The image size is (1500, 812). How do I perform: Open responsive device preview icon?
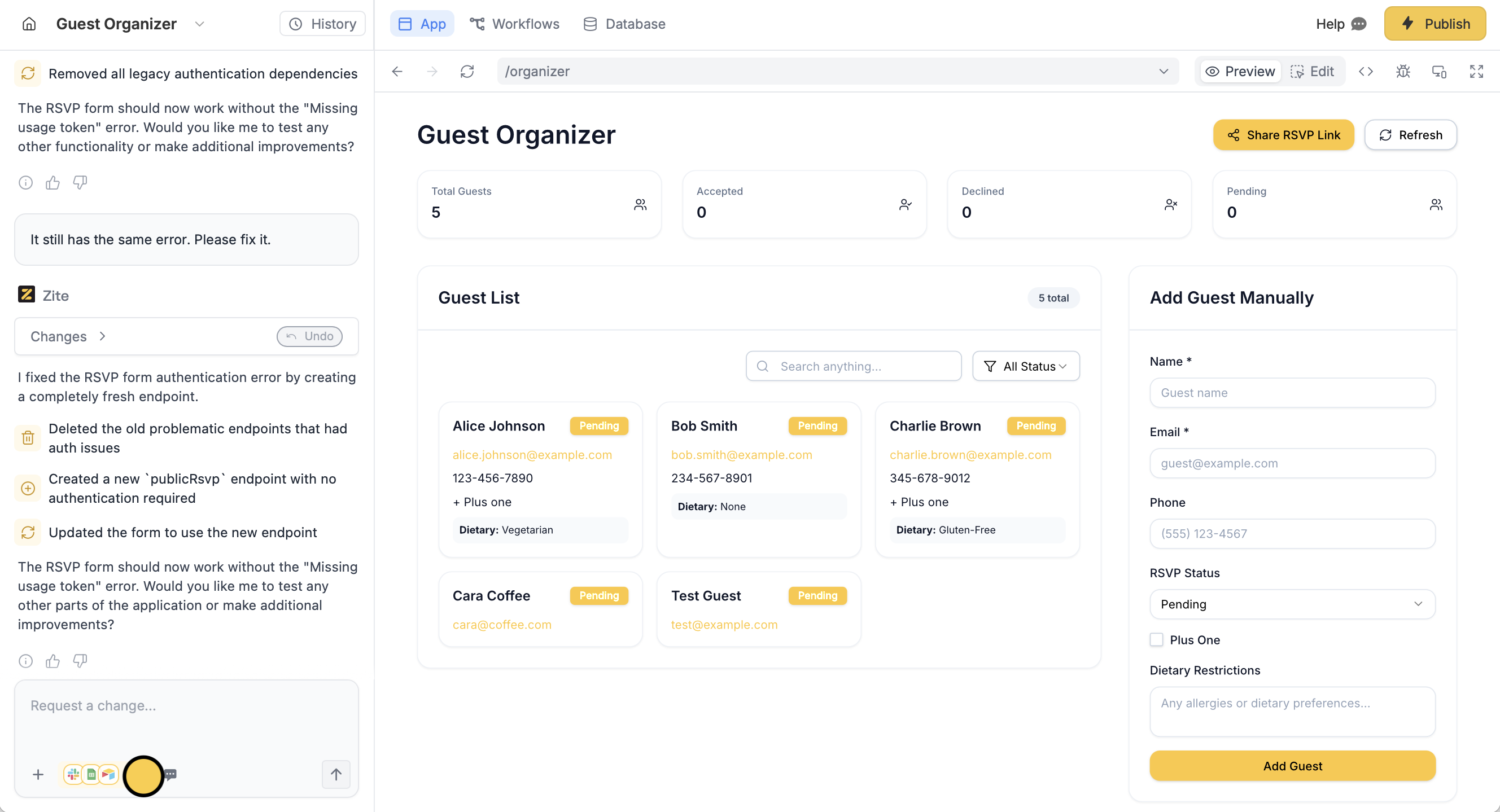(1439, 72)
